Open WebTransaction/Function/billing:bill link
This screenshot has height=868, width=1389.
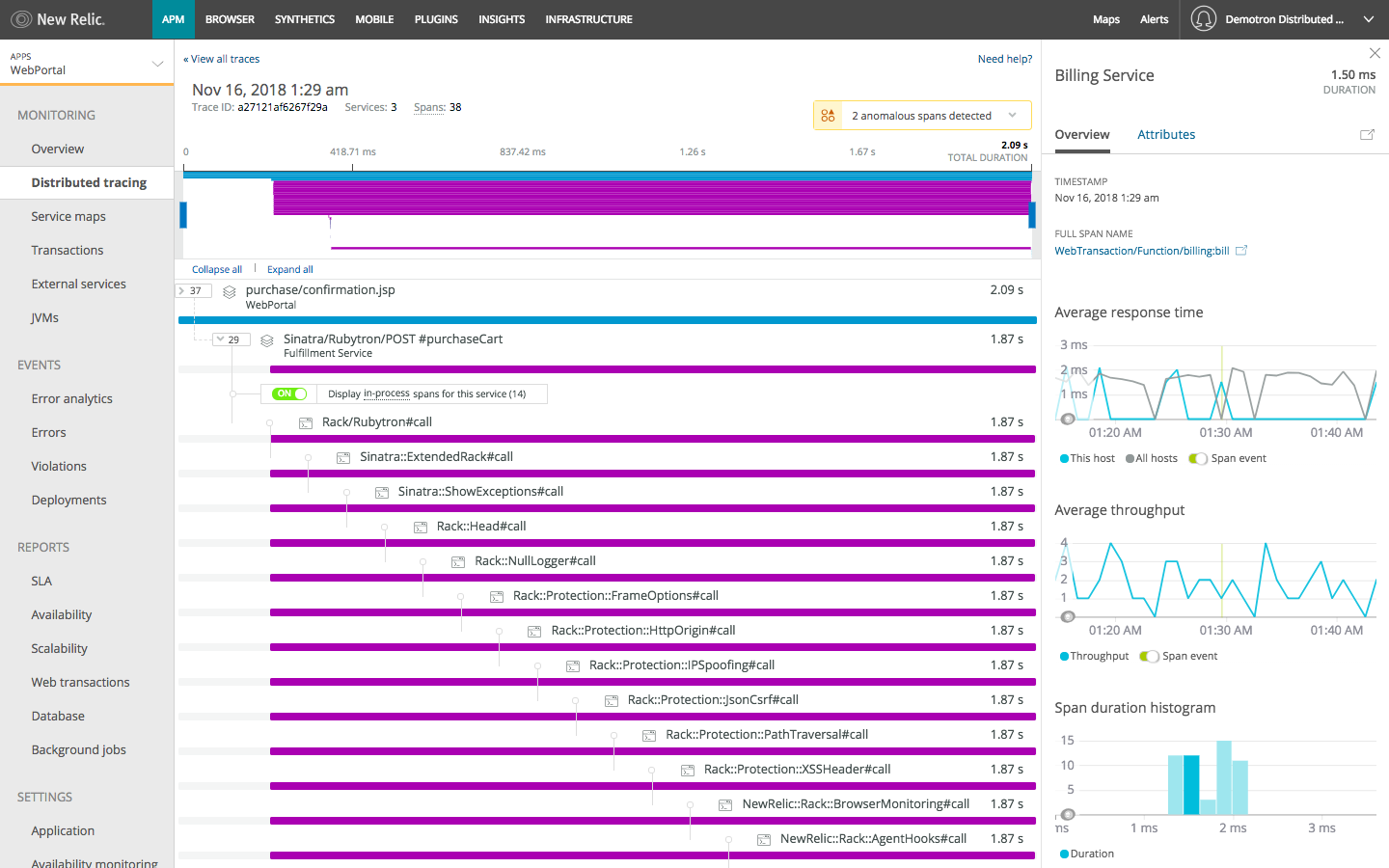(x=1142, y=251)
